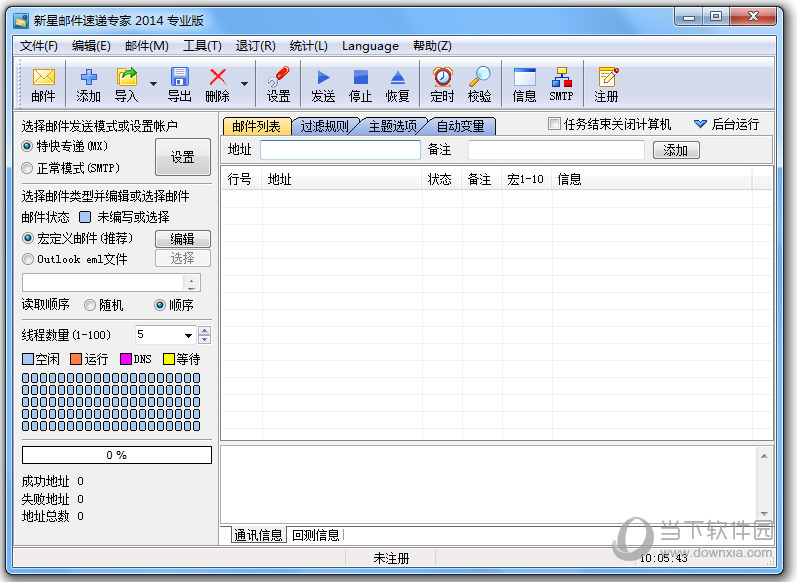Open the 工具(T) menu

pyautogui.click(x=202, y=46)
